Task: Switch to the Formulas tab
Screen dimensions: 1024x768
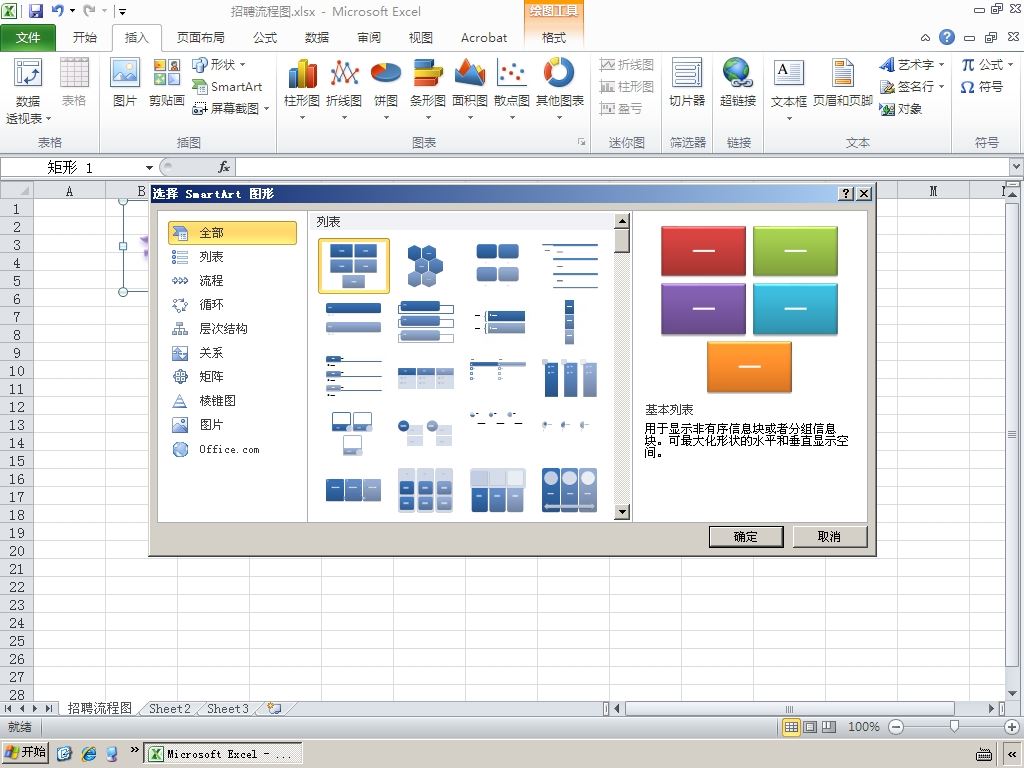Action: [264, 38]
